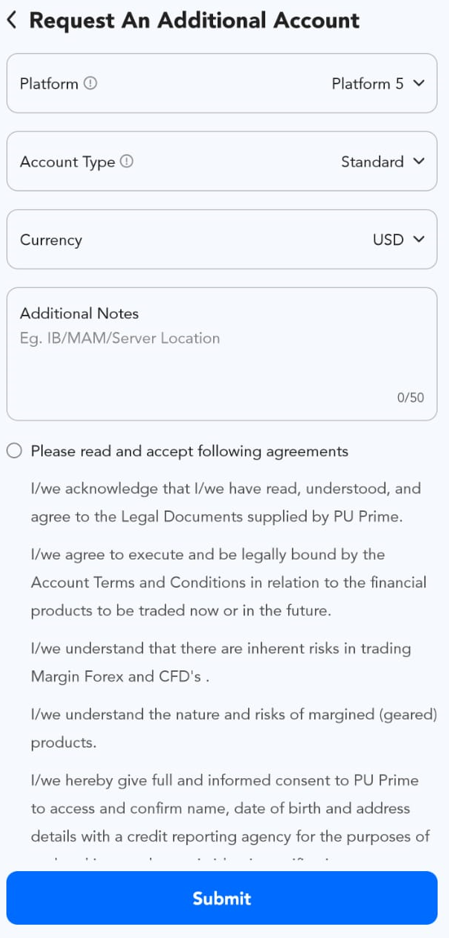This screenshot has width=449, height=938.
Task: Expand the Standard account type chevron
Action: coord(419,162)
